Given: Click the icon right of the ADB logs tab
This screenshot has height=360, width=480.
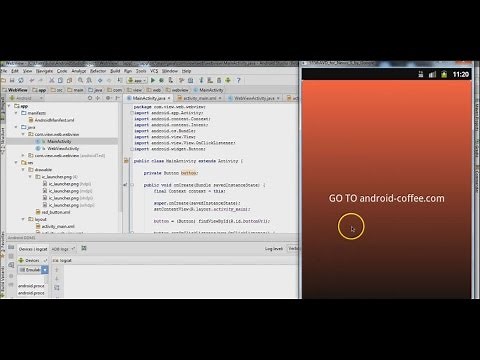Looking at the screenshot, I should (x=84, y=248).
